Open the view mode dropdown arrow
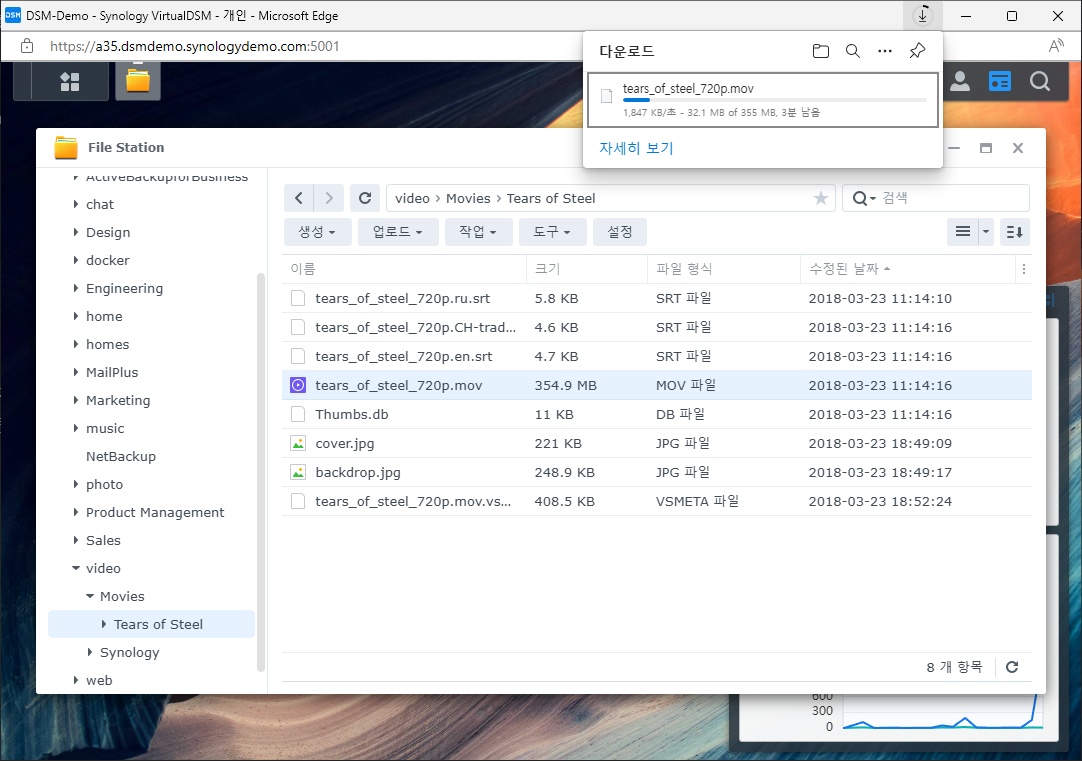Image resolution: width=1082 pixels, height=761 pixels. 986,232
